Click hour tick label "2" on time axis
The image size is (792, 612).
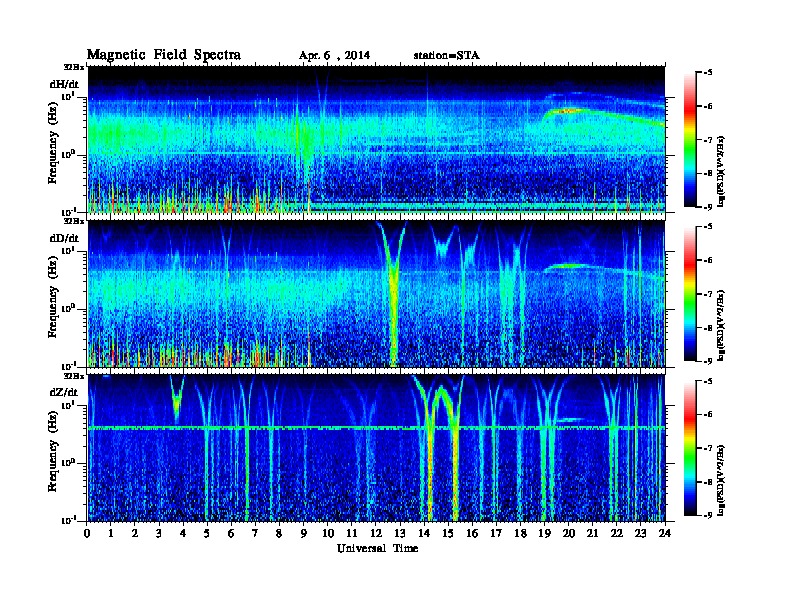coord(135,533)
